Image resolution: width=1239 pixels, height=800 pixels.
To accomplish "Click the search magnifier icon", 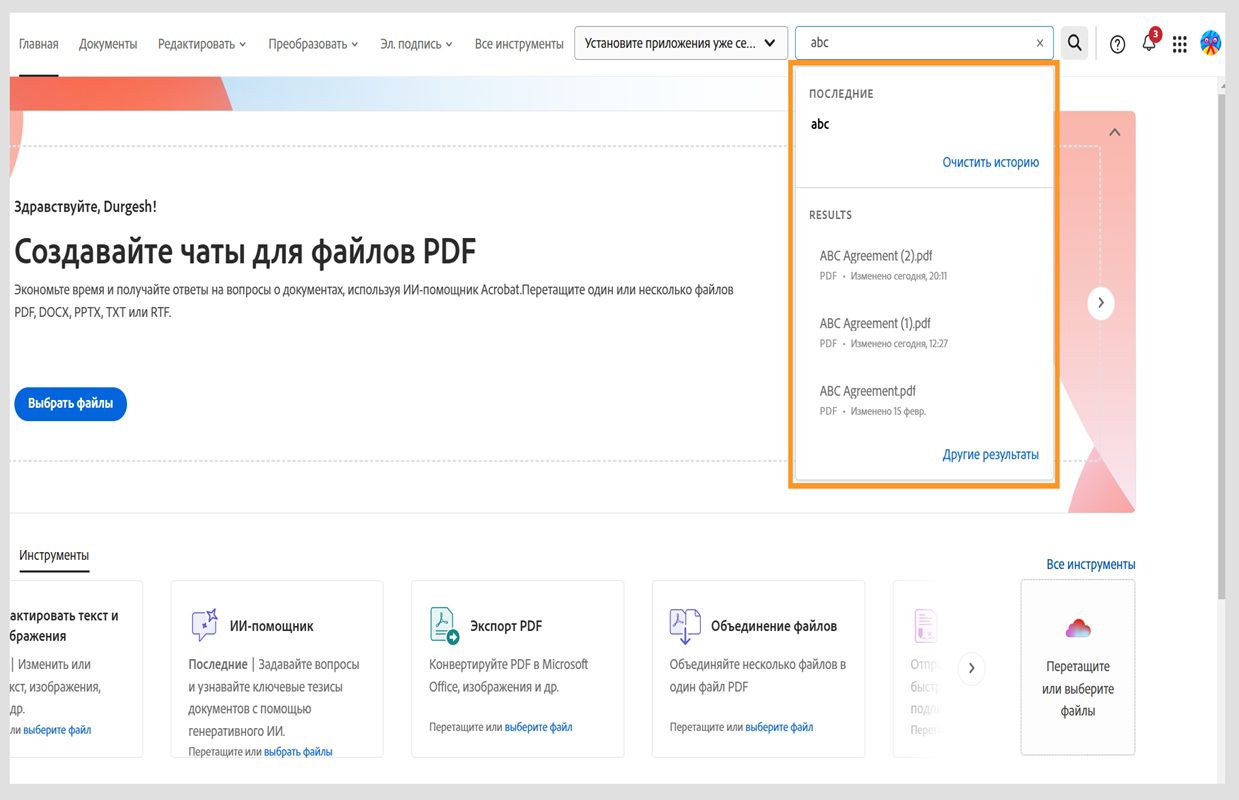I will pos(1074,43).
